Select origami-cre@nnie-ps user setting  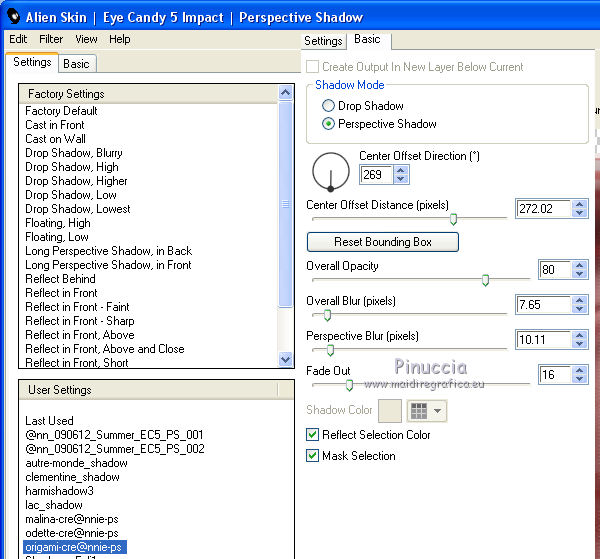coord(75,547)
